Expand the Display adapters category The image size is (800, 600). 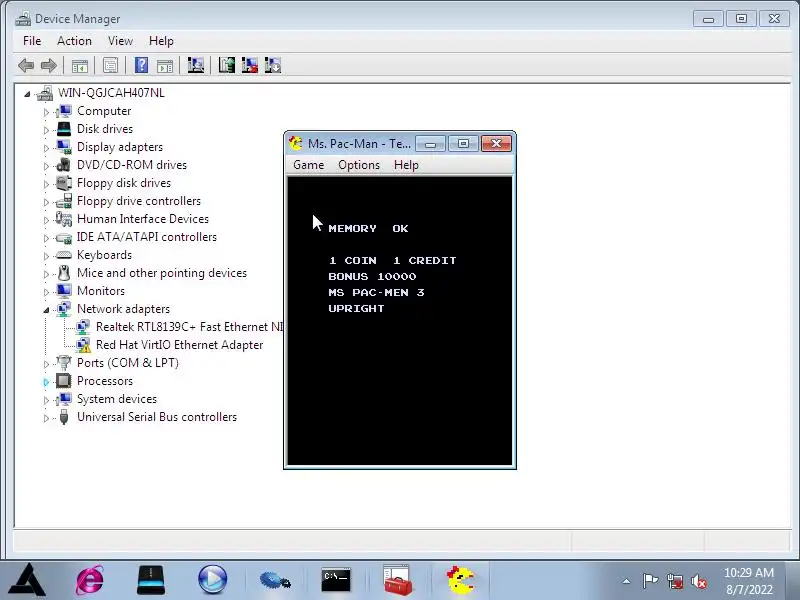click(46, 148)
